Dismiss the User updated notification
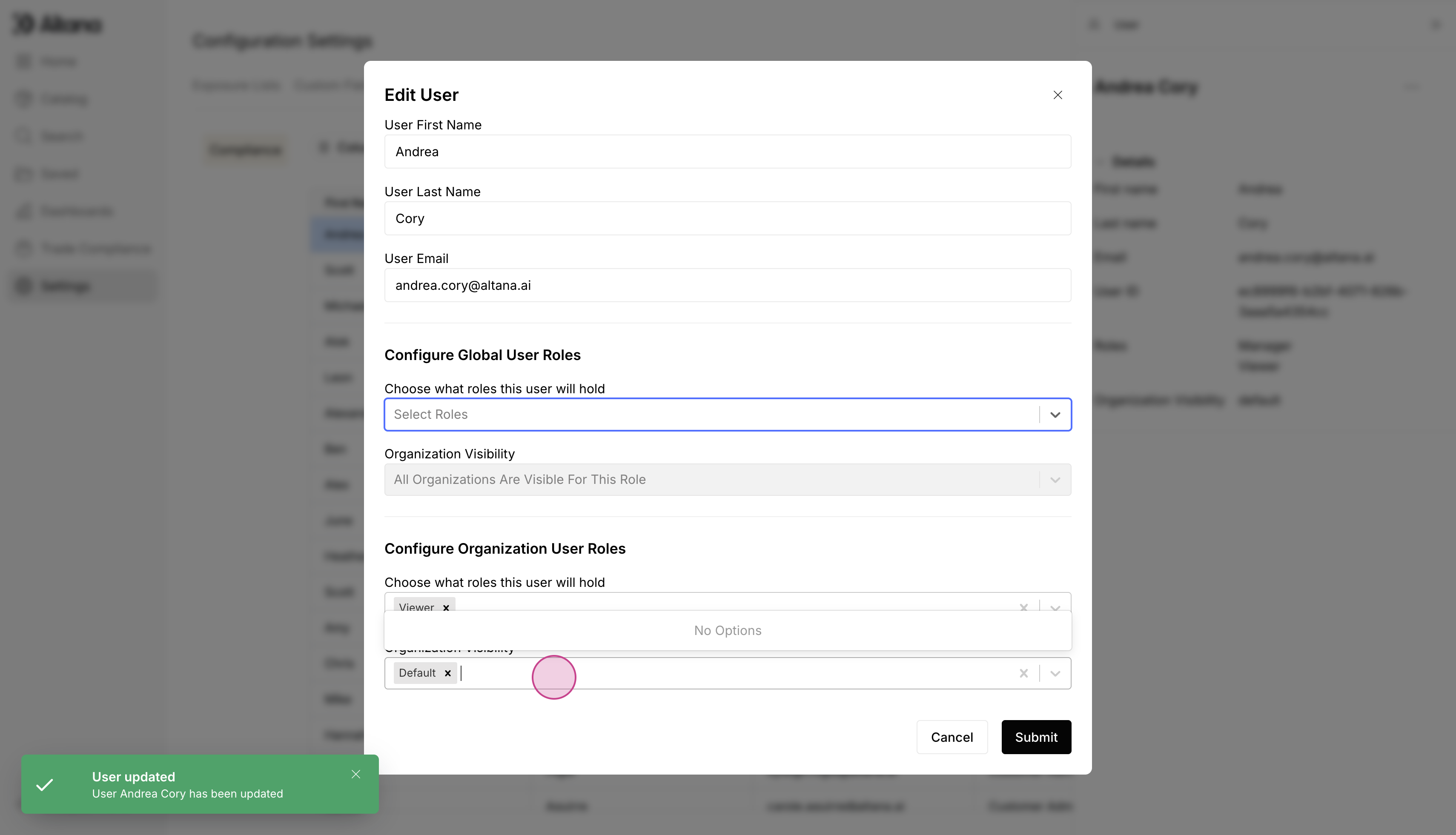 coord(355,774)
